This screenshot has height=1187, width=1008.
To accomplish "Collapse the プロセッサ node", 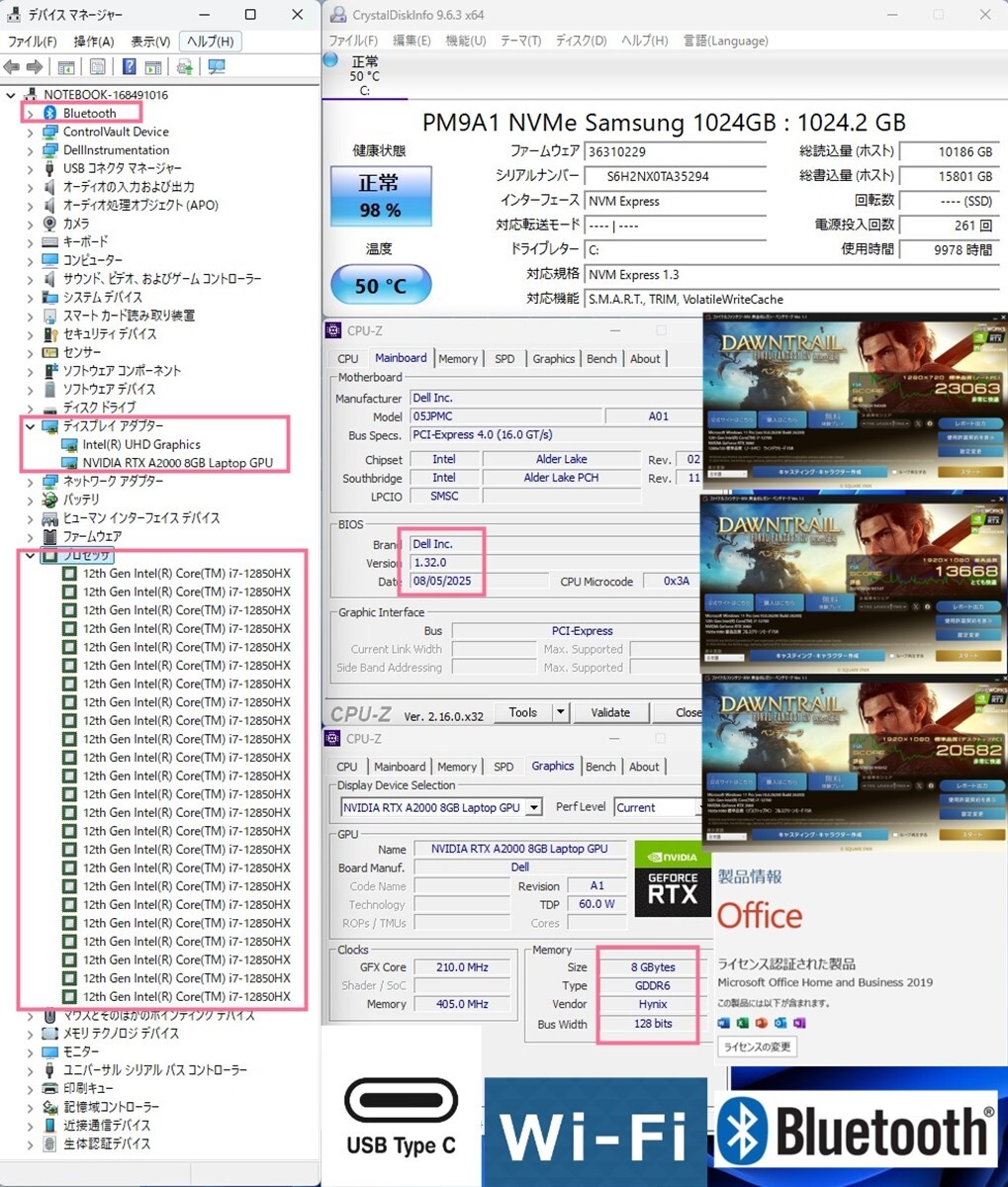I will coord(29,555).
